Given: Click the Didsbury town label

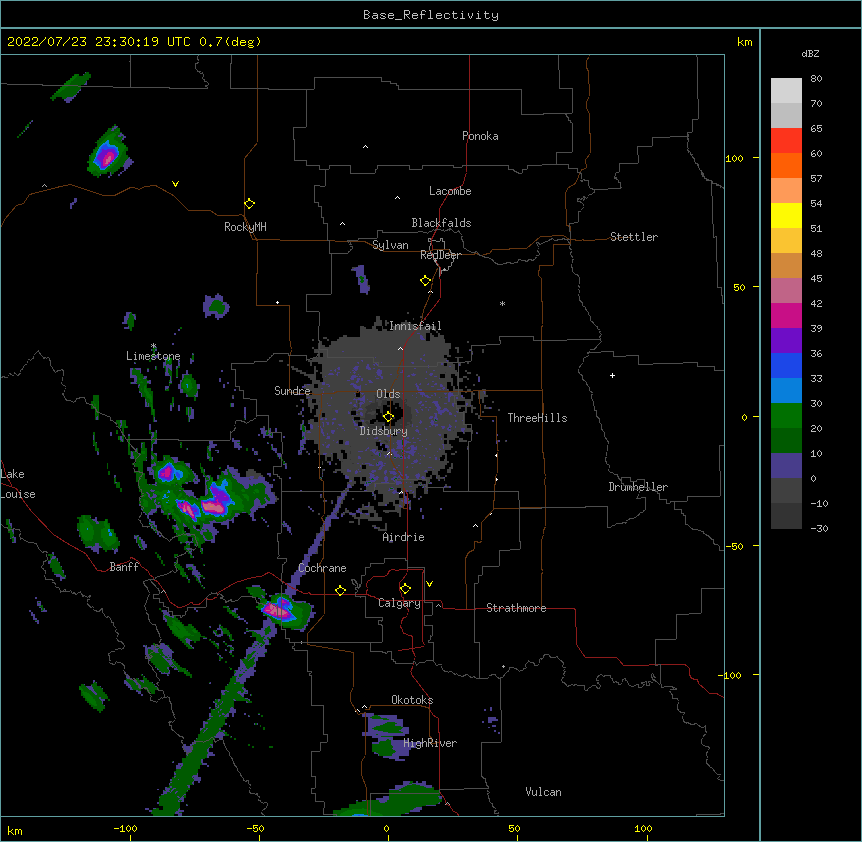Looking at the screenshot, I should click(x=384, y=431).
